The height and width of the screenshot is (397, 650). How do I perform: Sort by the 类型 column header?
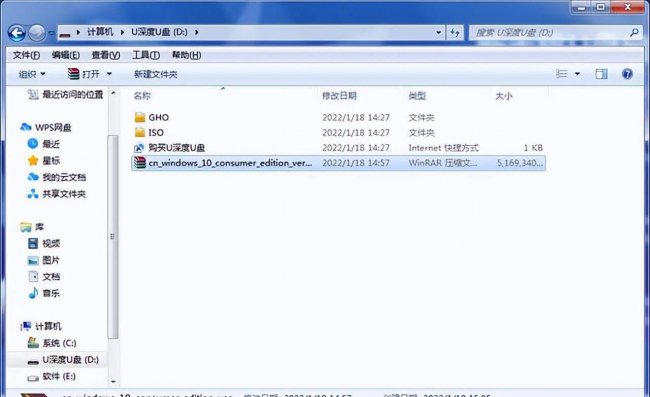(x=417, y=96)
